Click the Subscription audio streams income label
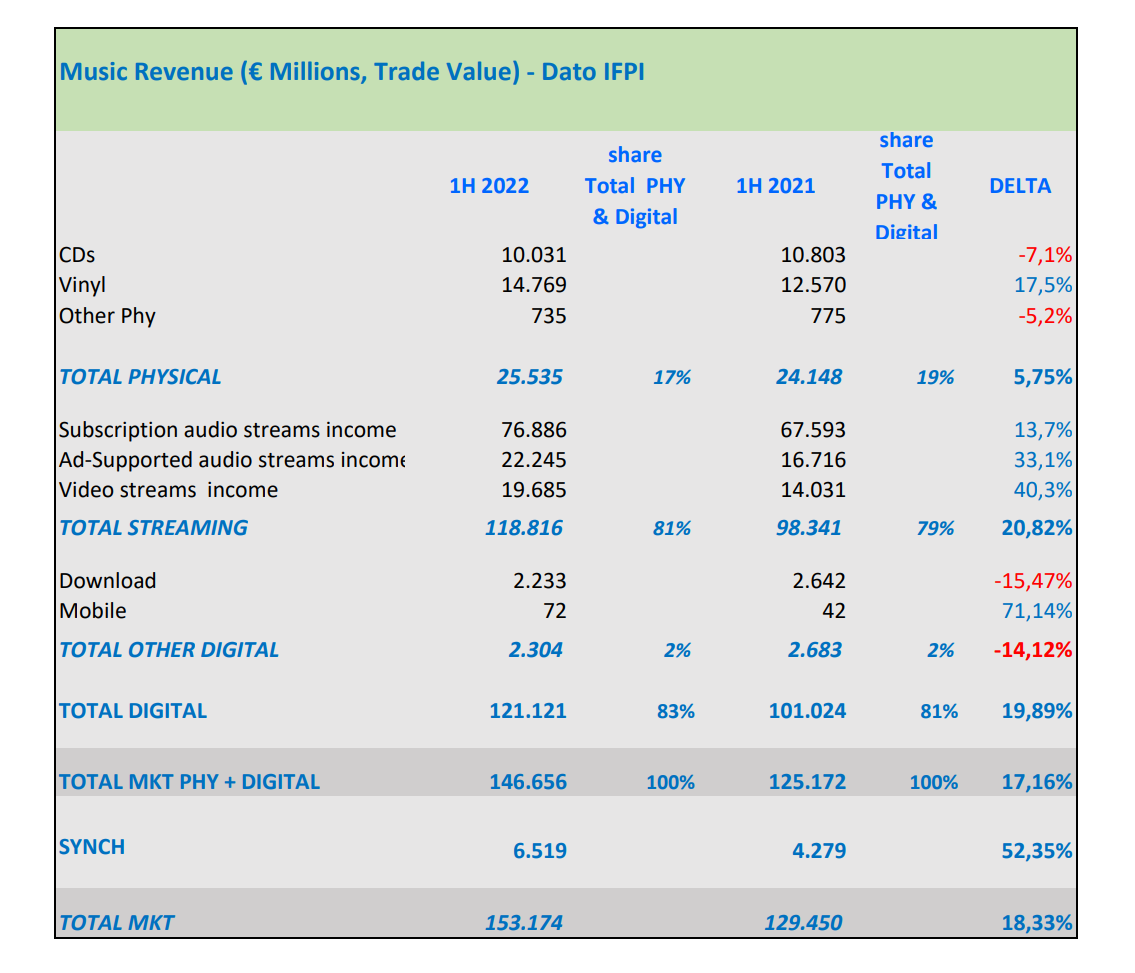Image resolution: width=1135 pixels, height=973 pixels. coord(227,430)
